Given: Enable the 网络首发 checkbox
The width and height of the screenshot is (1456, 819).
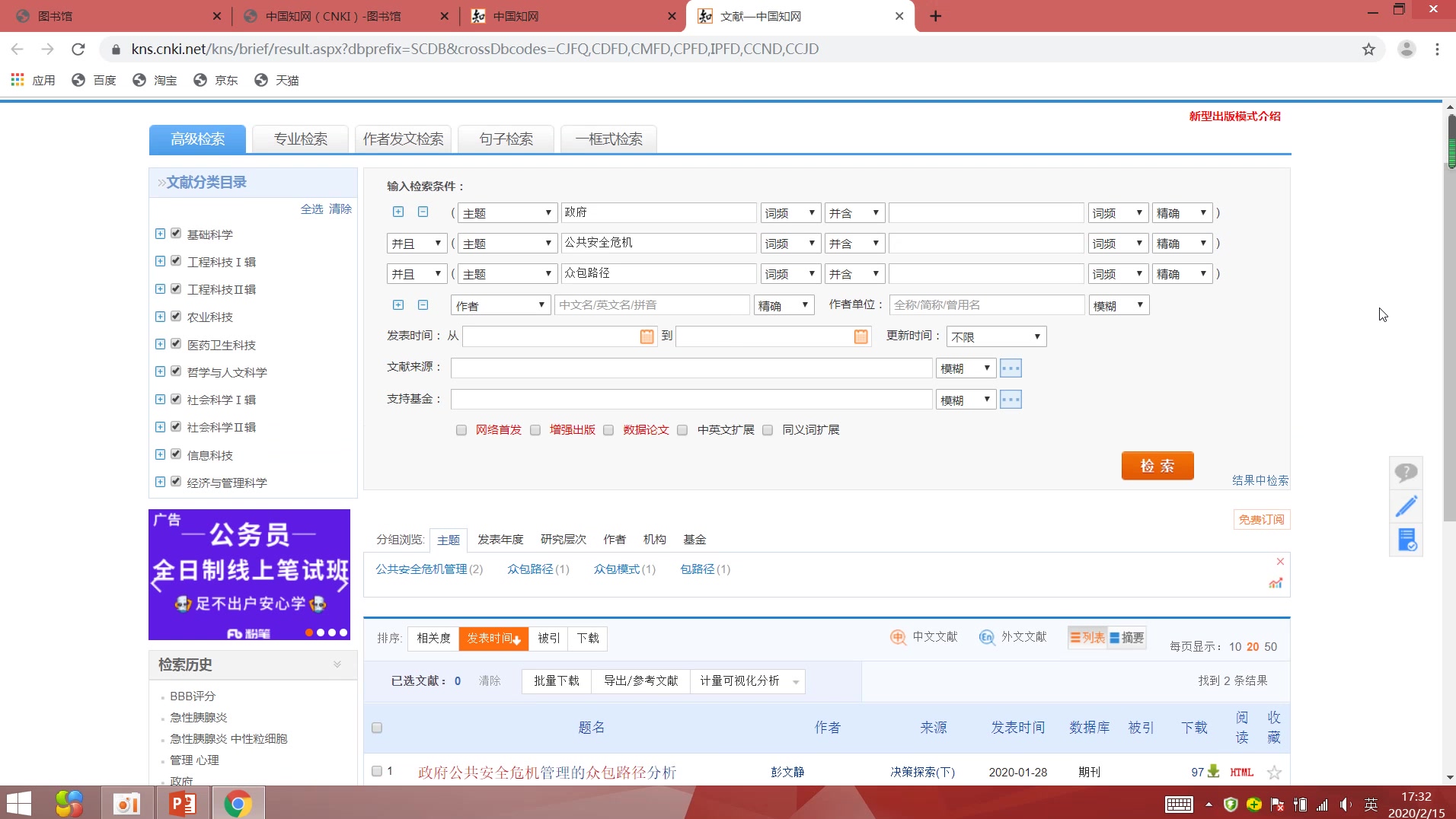Looking at the screenshot, I should [x=461, y=429].
